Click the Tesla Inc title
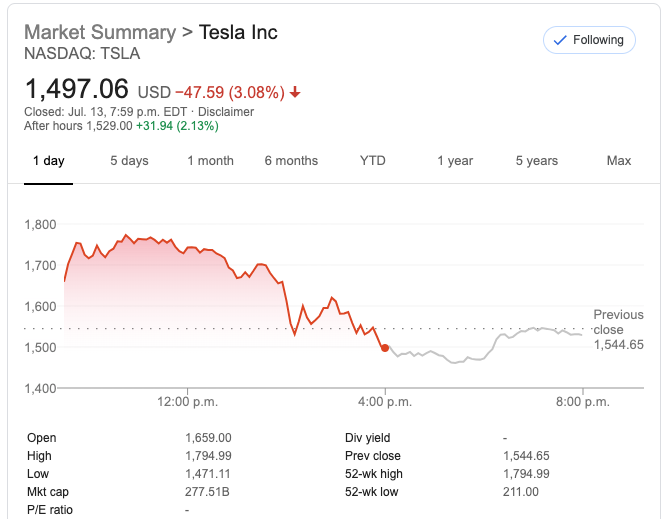The image size is (666, 519). 239,32
